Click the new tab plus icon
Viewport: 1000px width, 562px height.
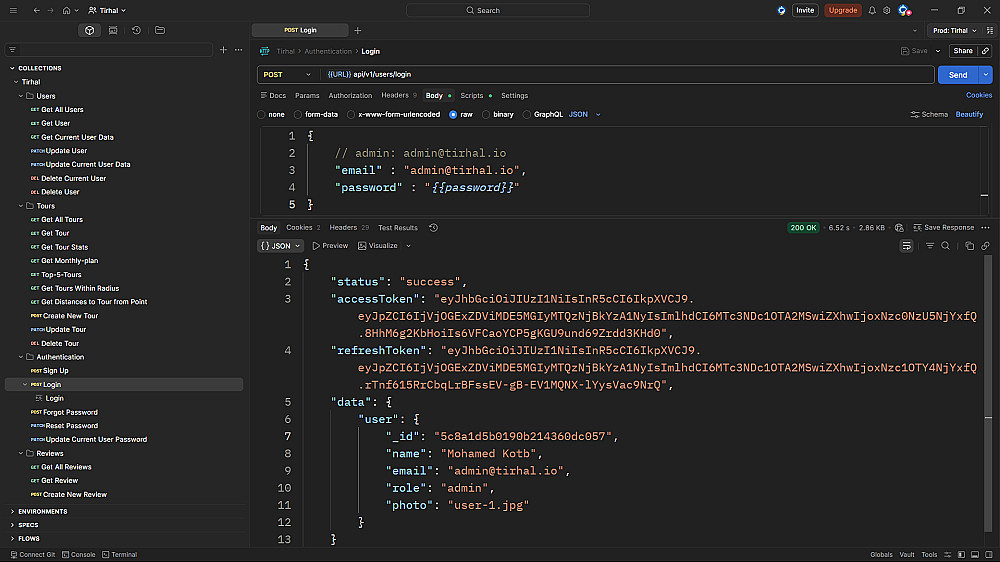click(358, 30)
